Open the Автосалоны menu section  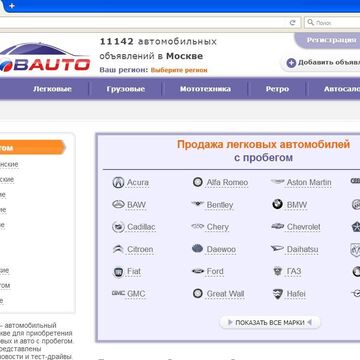[x=342, y=89]
